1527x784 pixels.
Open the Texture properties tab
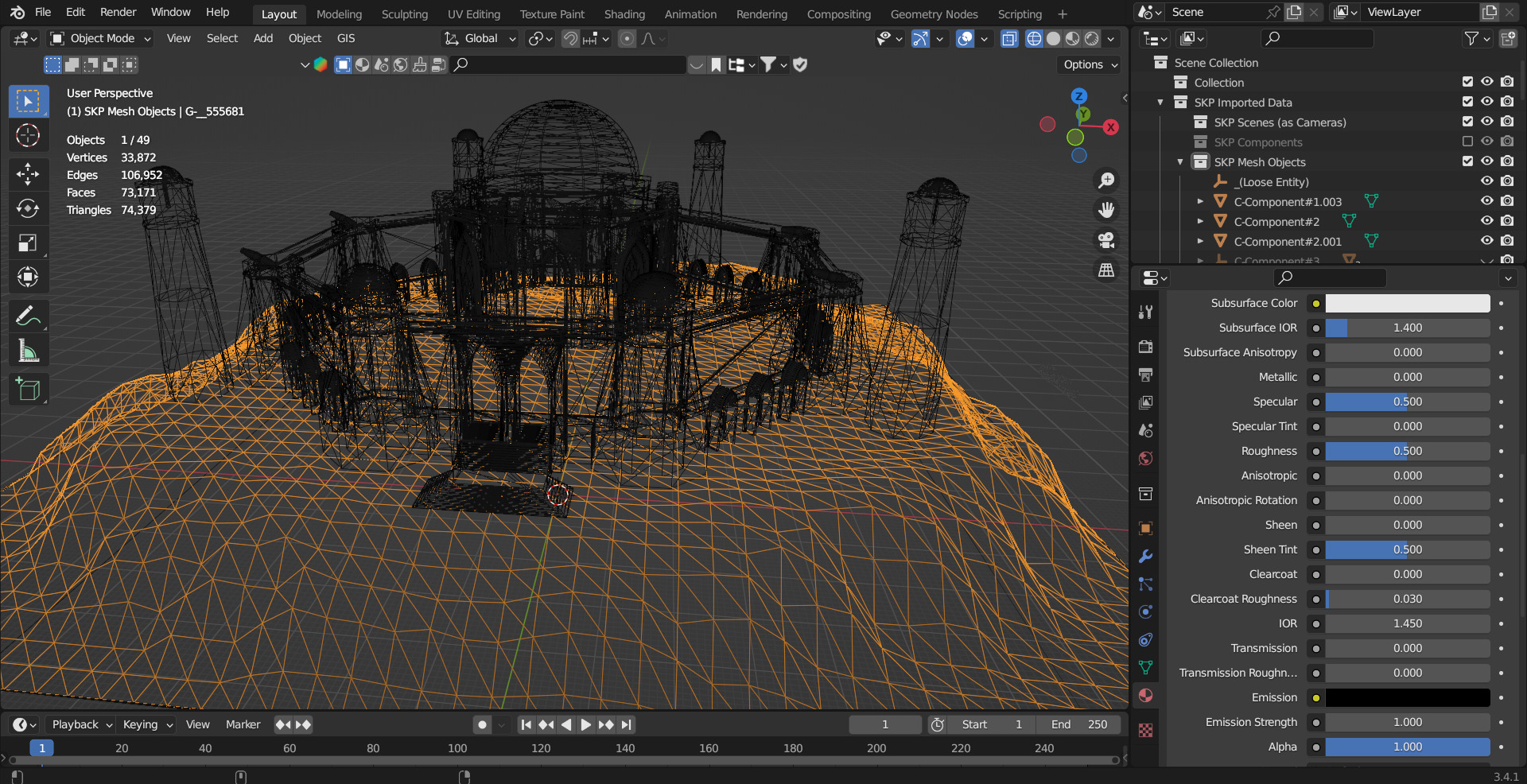[1145, 730]
